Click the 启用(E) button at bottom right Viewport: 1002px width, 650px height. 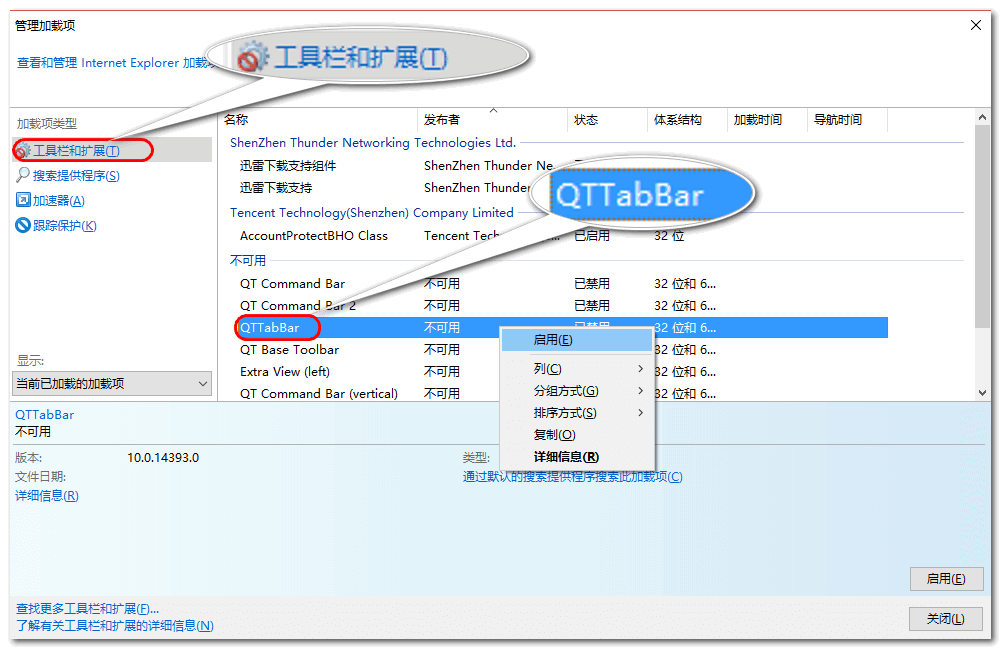tap(946, 579)
